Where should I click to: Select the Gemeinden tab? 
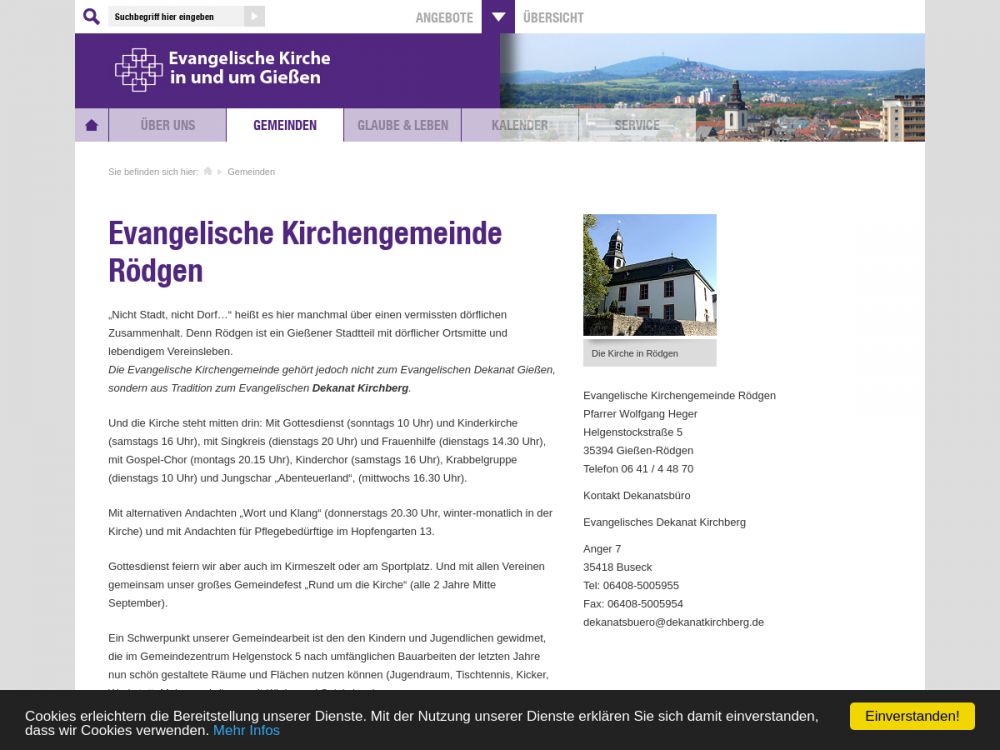(285, 125)
